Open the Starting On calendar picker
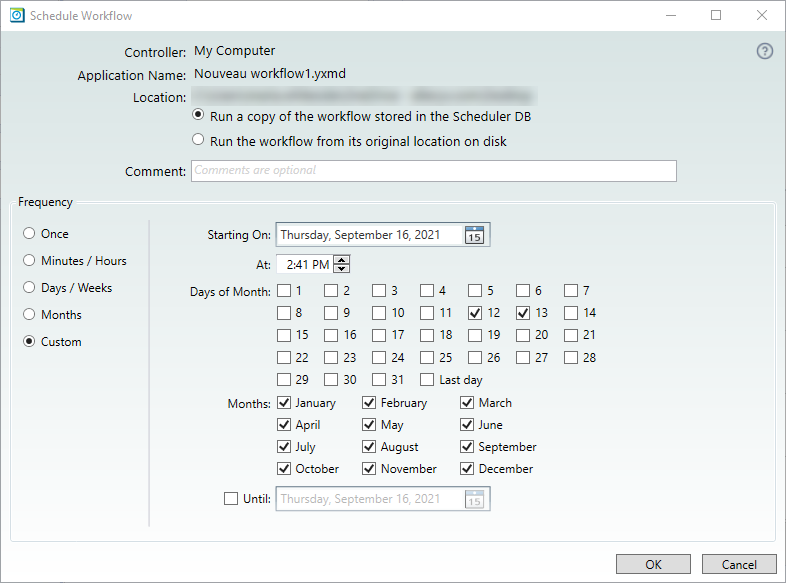Viewport: 786px width, 583px height. click(x=475, y=235)
